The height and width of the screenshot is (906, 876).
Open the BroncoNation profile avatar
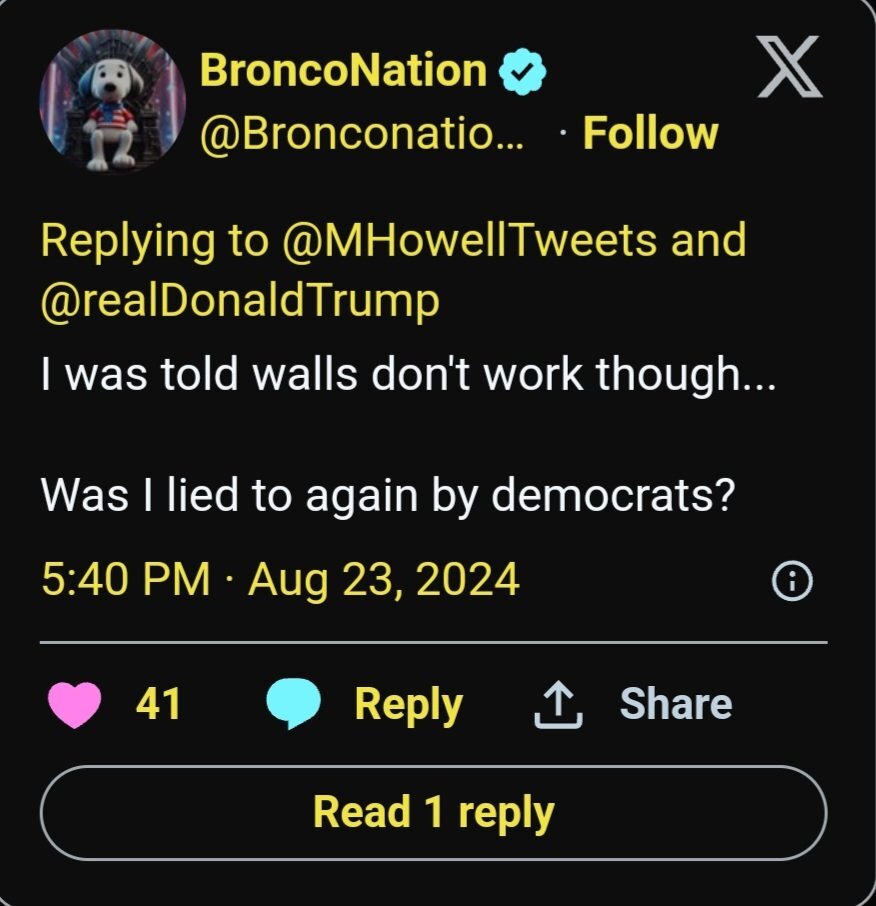point(112,100)
